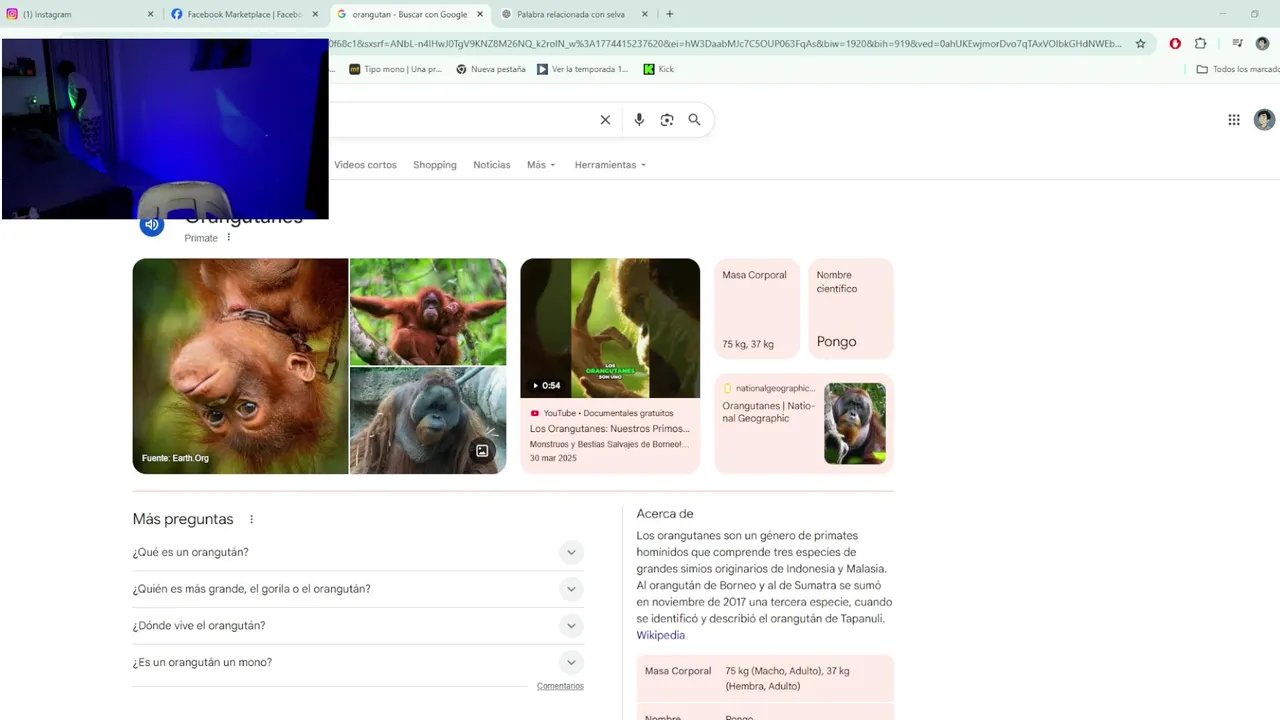Click the Chrome profile avatar in toolbar
The height and width of the screenshot is (720, 1280).
click(1262, 44)
